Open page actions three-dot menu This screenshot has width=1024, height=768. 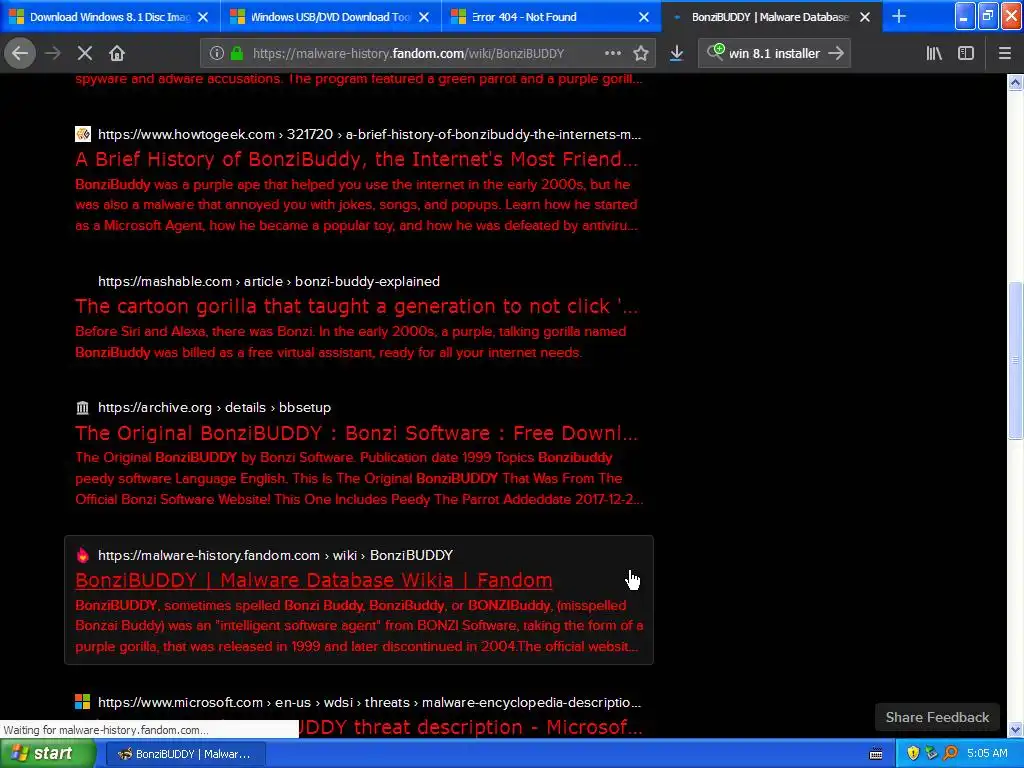click(x=613, y=54)
